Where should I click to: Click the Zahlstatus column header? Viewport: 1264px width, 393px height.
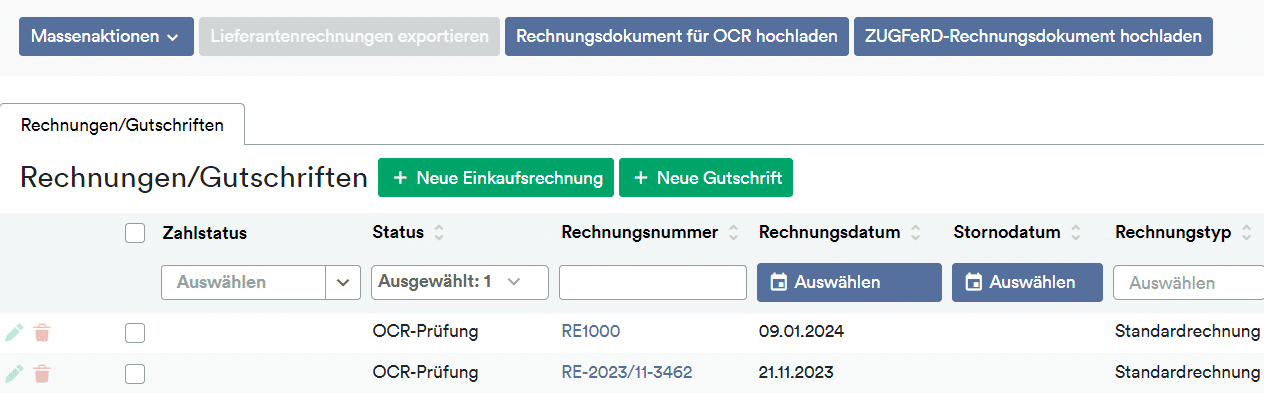(x=204, y=233)
